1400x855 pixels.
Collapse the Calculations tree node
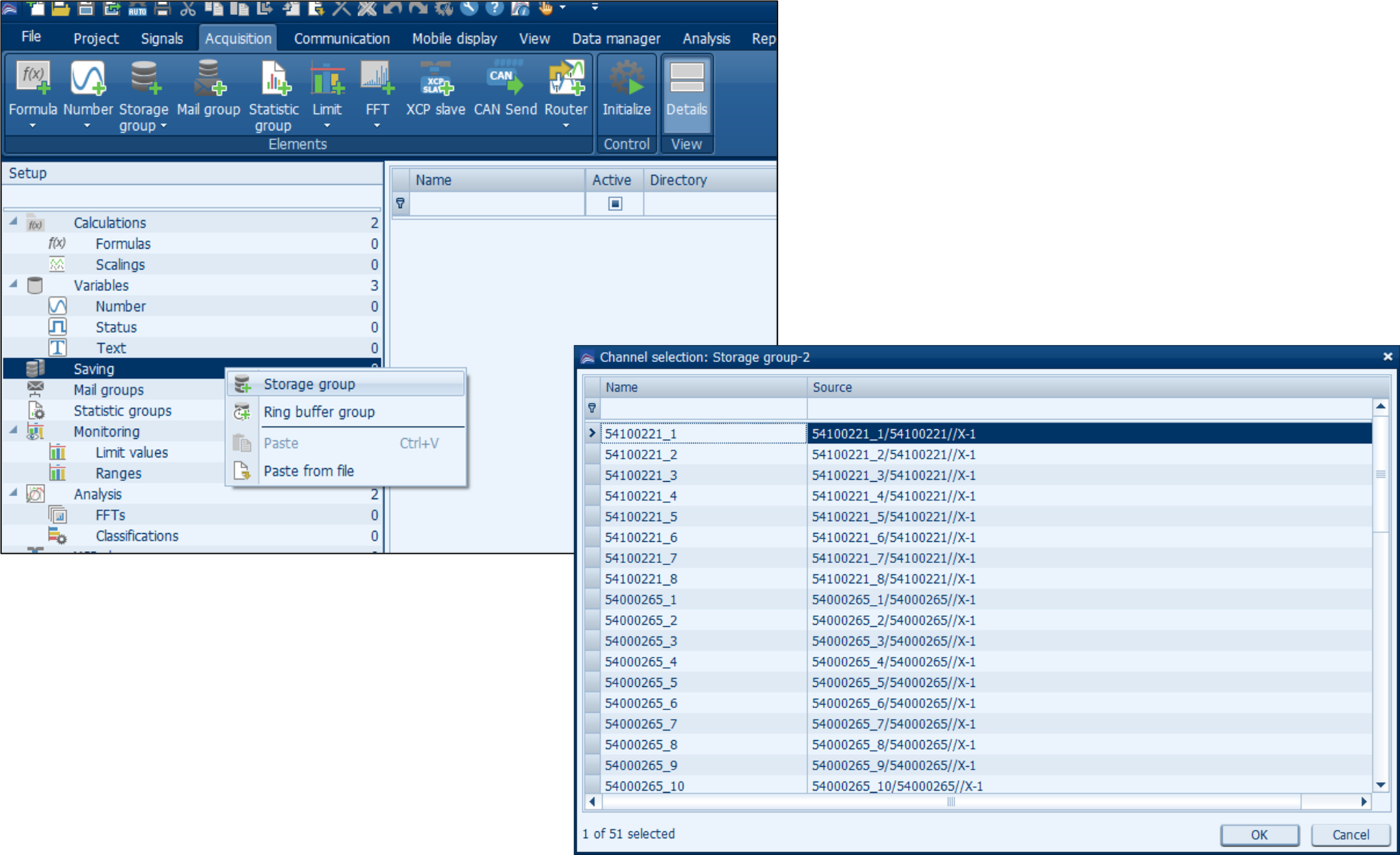tap(14, 222)
